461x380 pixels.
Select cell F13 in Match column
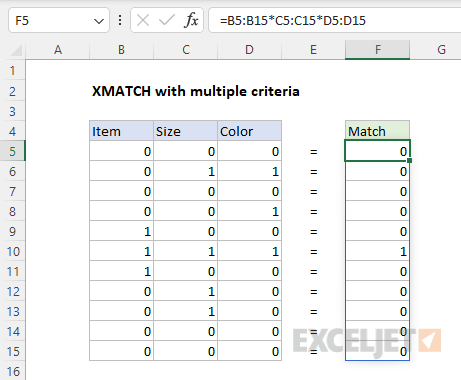tap(377, 311)
